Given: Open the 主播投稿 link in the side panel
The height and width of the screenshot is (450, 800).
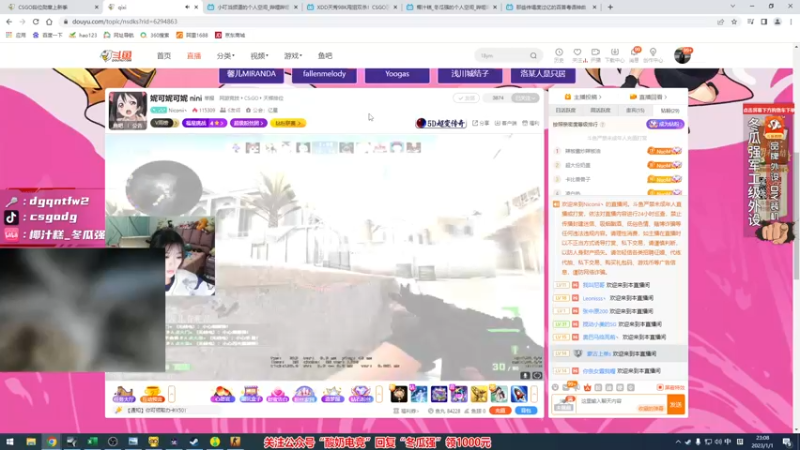Looking at the screenshot, I should 583,97.
